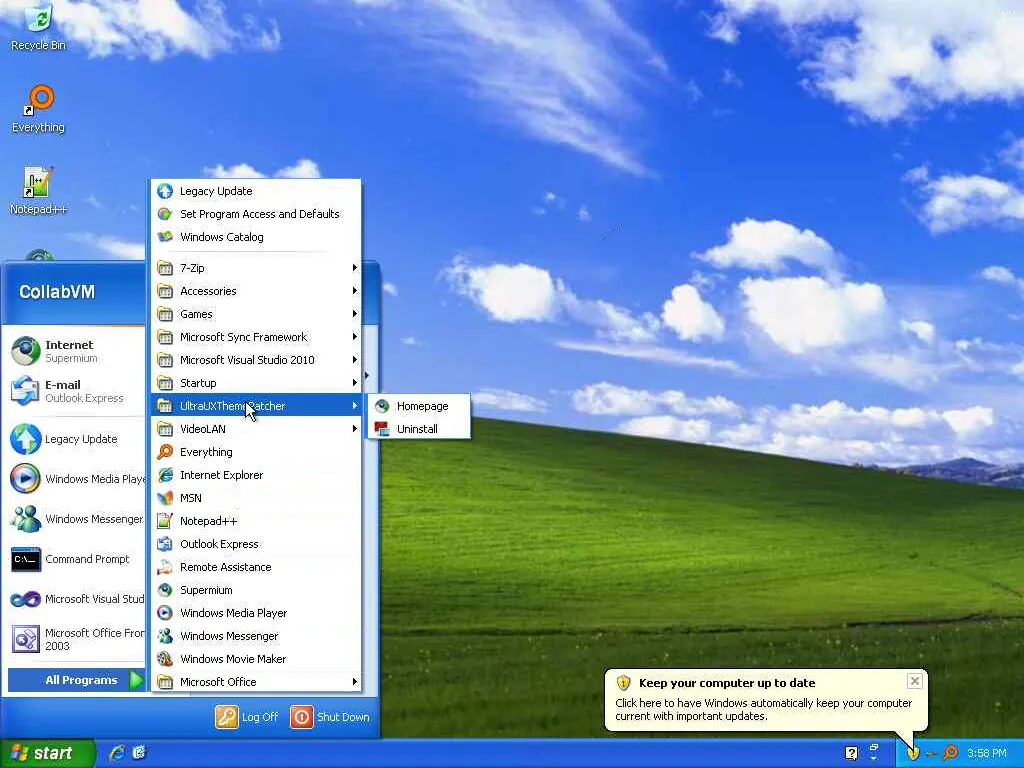Open Set Program Access and Defaults
The height and width of the screenshot is (768, 1024).
click(256, 214)
